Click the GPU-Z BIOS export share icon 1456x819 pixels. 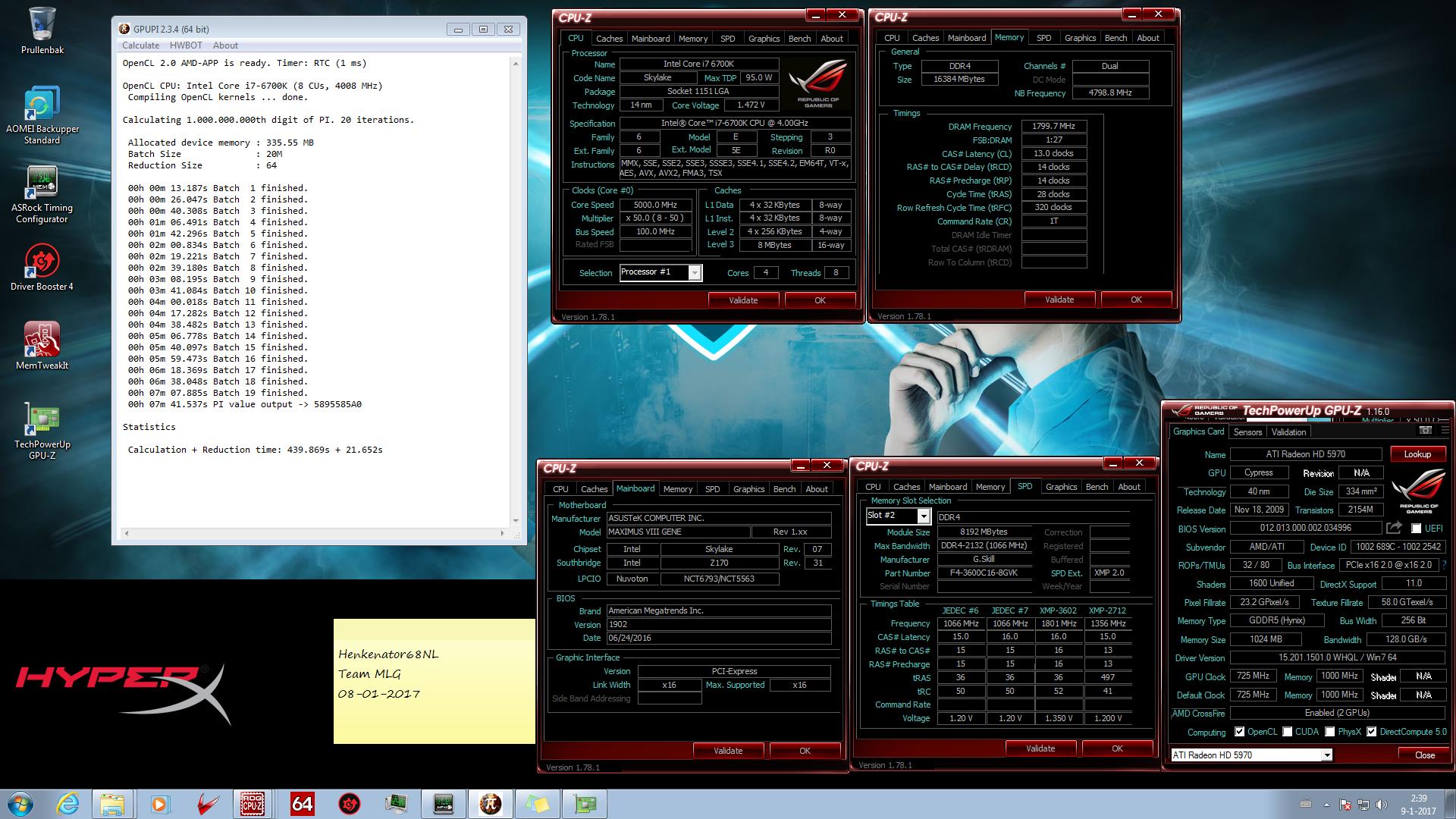(1394, 528)
